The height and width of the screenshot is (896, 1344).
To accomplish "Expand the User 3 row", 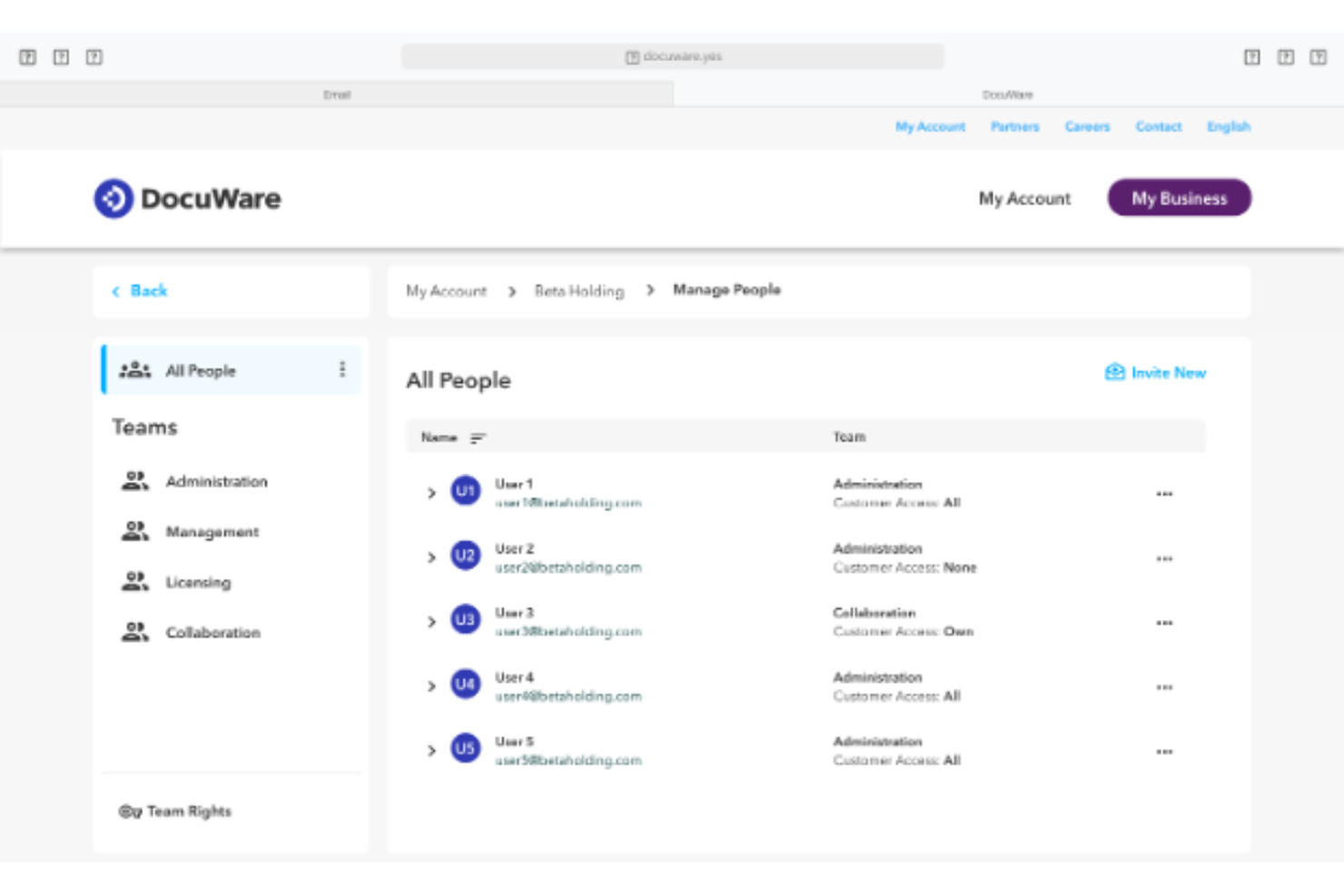I will pos(431,622).
